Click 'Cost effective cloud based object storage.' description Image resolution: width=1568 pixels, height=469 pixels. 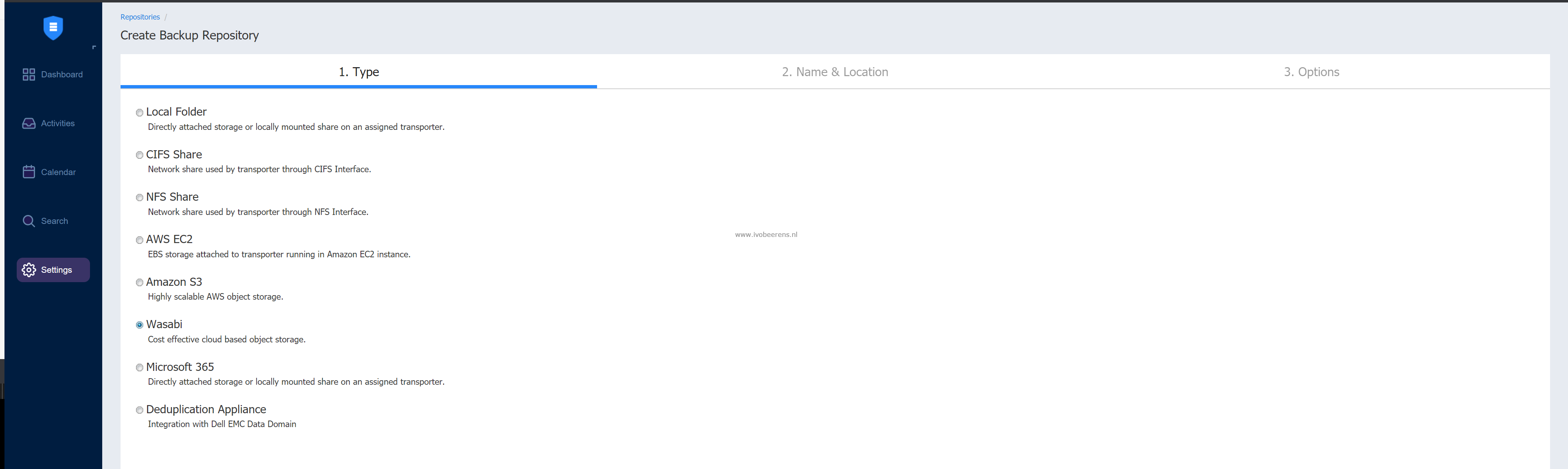pyautogui.click(x=226, y=340)
